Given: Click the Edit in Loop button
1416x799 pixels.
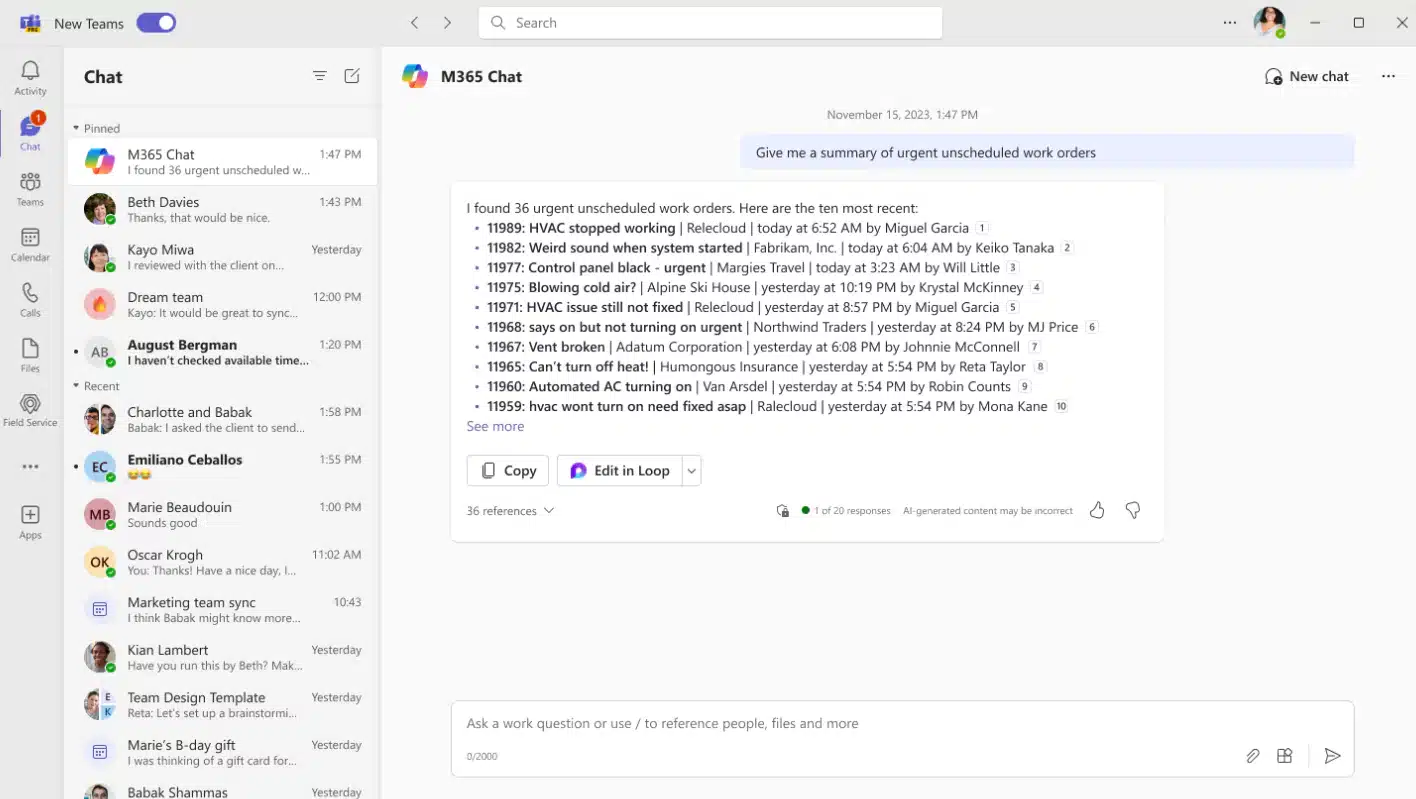Looking at the screenshot, I should [x=619, y=471].
